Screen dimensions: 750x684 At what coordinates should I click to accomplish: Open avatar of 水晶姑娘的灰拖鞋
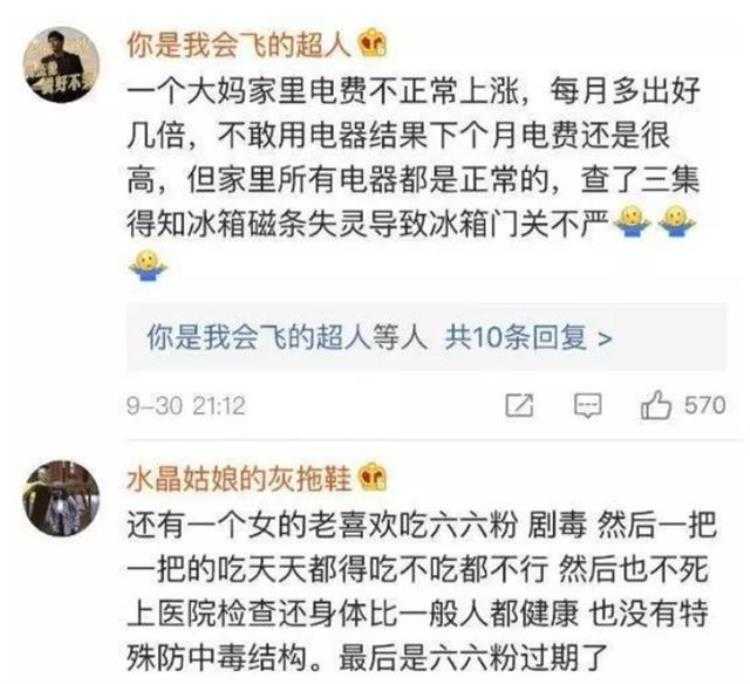click(x=62, y=498)
